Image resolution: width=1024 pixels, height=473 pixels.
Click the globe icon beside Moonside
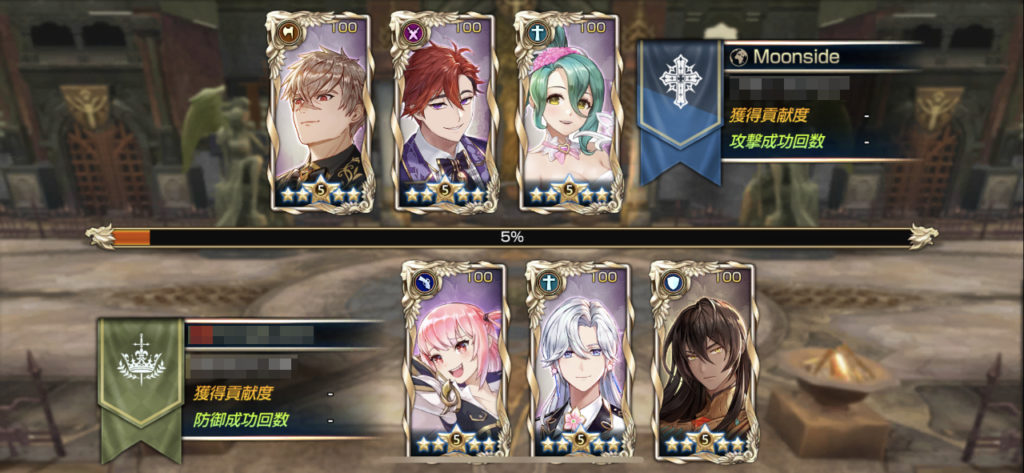tap(738, 56)
